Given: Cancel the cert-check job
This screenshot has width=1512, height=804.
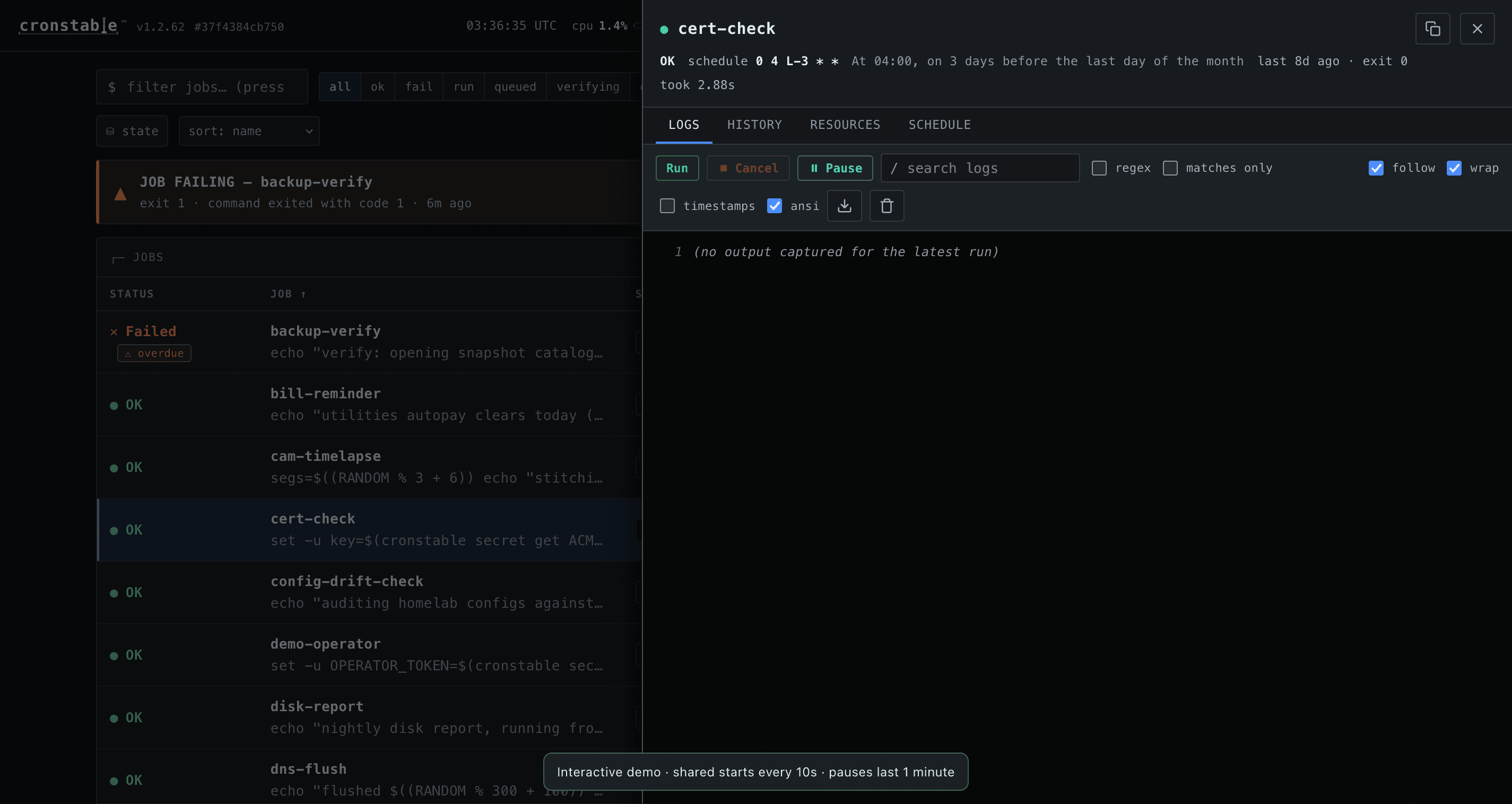Looking at the screenshot, I should pos(748,169).
